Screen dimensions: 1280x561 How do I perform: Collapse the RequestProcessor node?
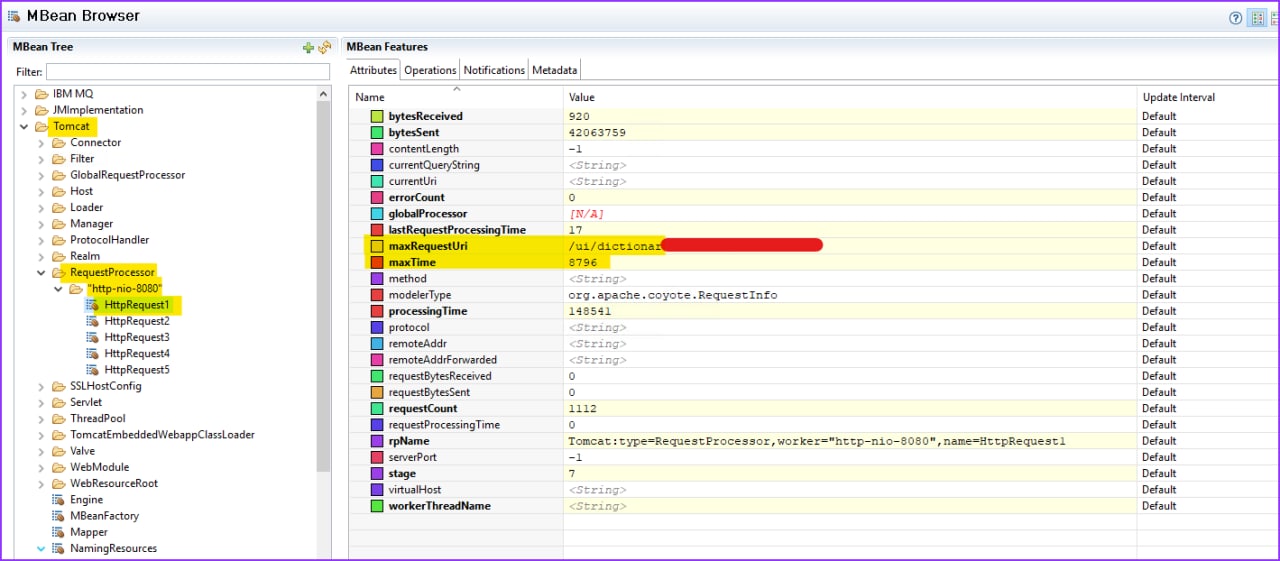(x=41, y=272)
